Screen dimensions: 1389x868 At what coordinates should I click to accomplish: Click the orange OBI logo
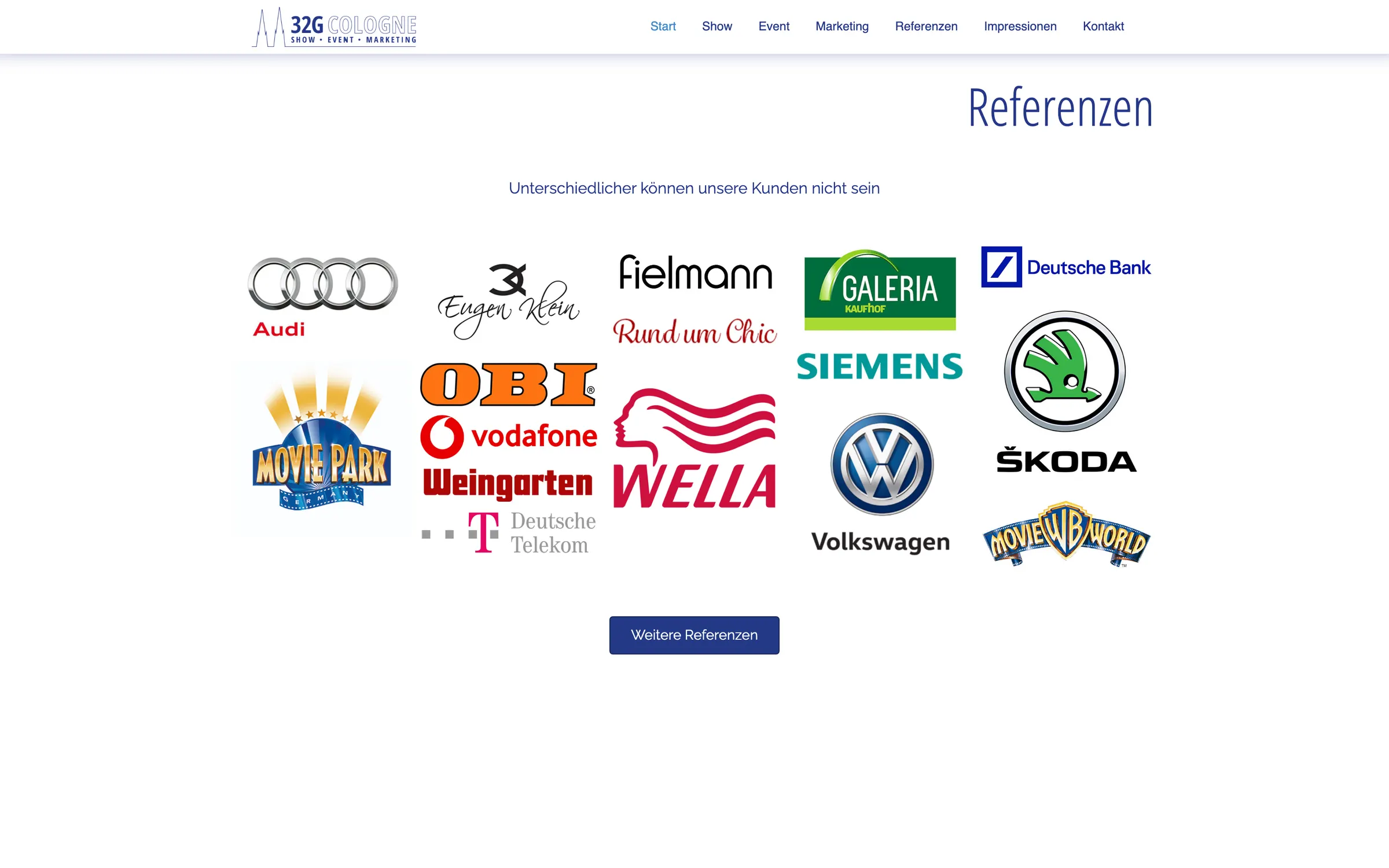[x=508, y=384]
